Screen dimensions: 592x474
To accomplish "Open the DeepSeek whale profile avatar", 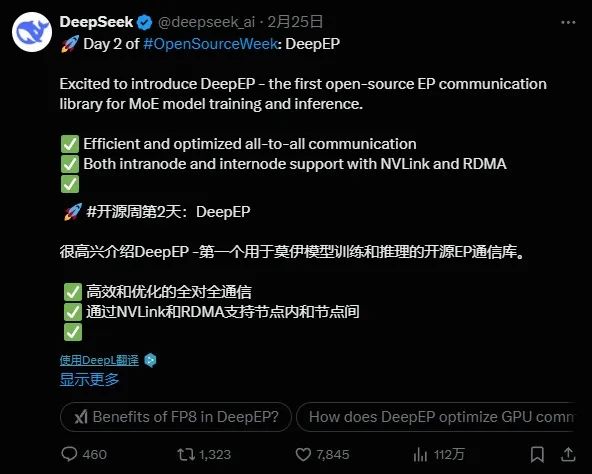I will click(32, 32).
